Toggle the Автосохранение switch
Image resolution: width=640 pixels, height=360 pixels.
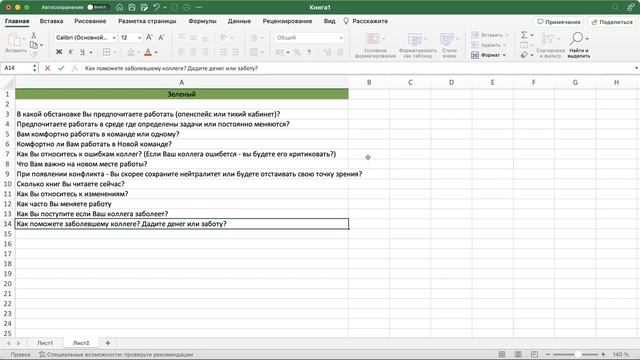pyautogui.click(x=97, y=7)
